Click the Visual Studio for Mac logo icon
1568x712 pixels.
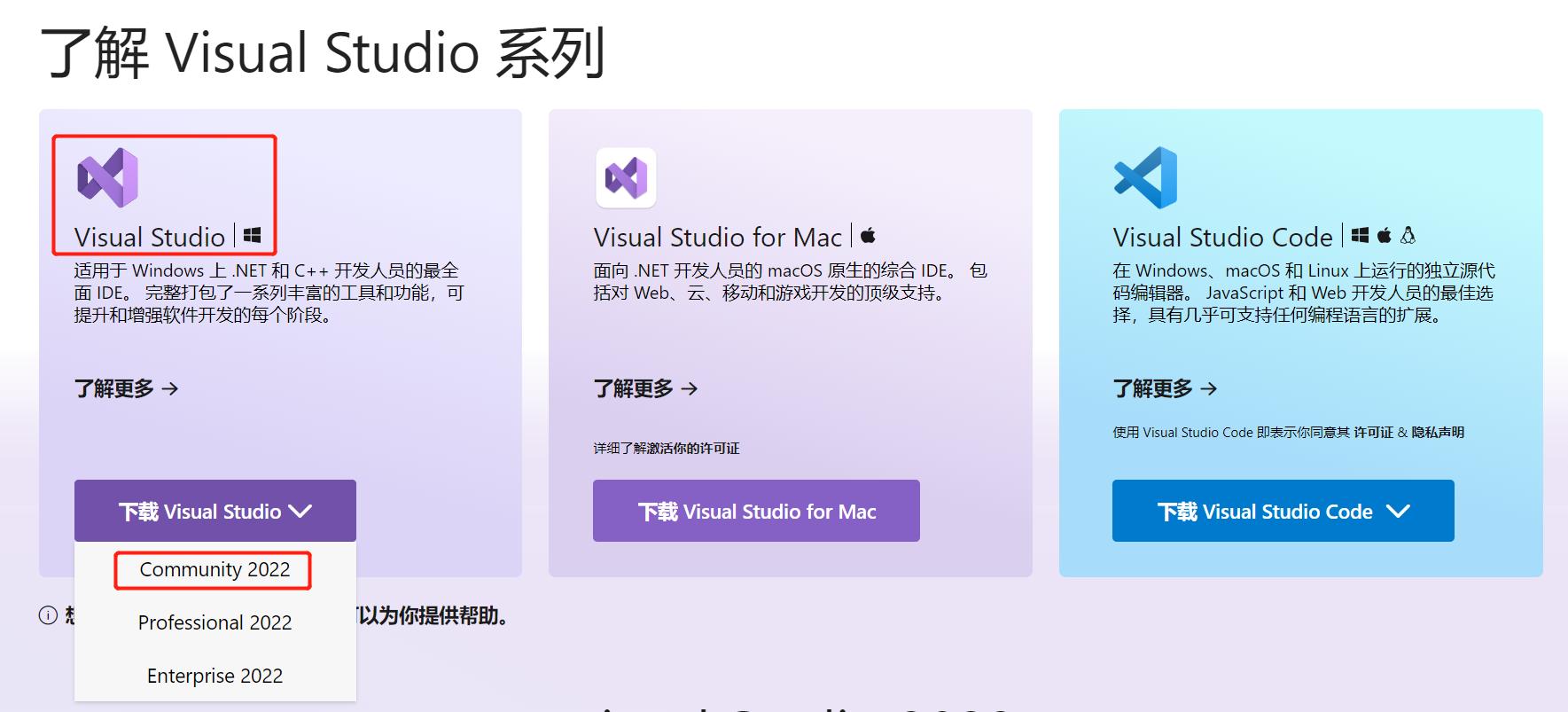(626, 177)
